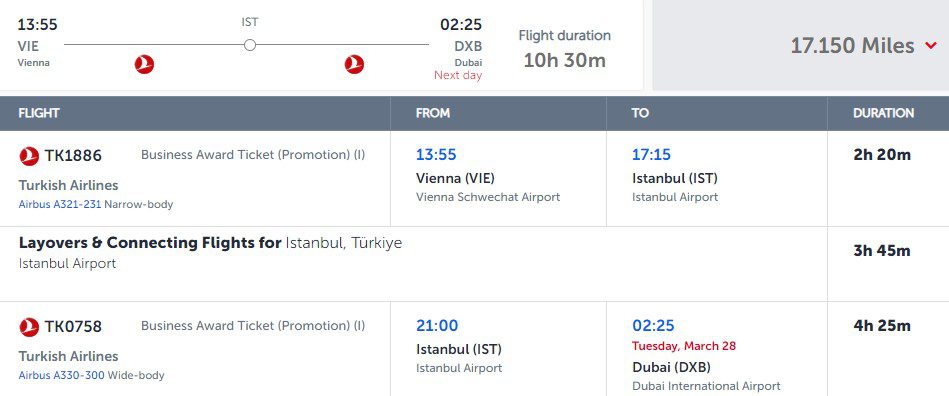Screen dimensions: 949x396
Task: Click TK0758 flight number
Action: click(x=73, y=327)
